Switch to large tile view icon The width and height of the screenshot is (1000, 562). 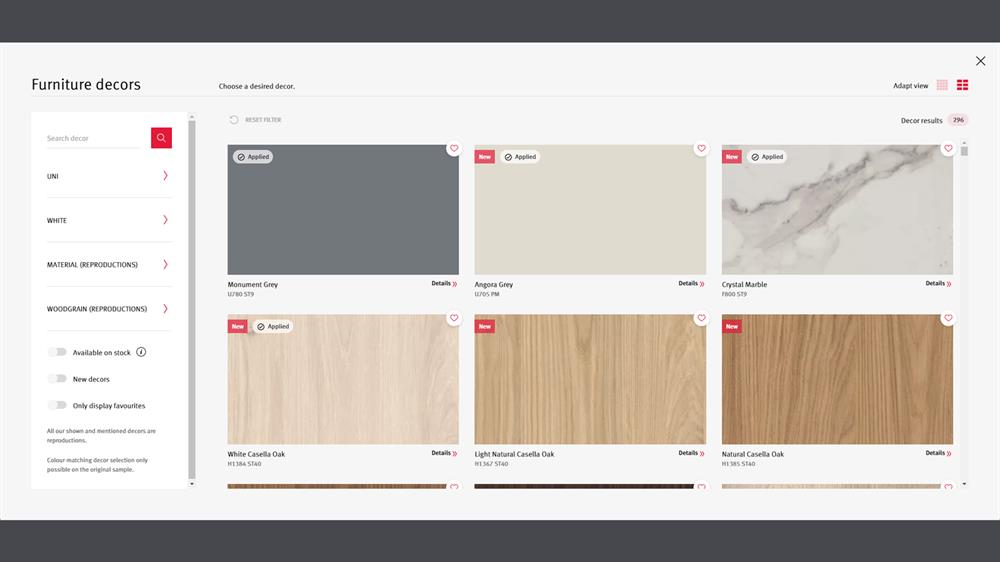[x=963, y=86]
